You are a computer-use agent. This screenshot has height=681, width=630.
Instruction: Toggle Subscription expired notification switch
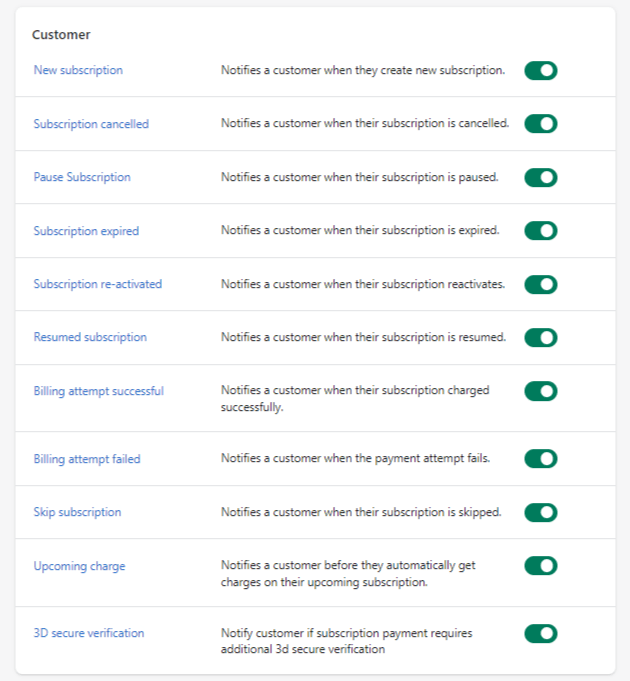(x=540, y=231)
